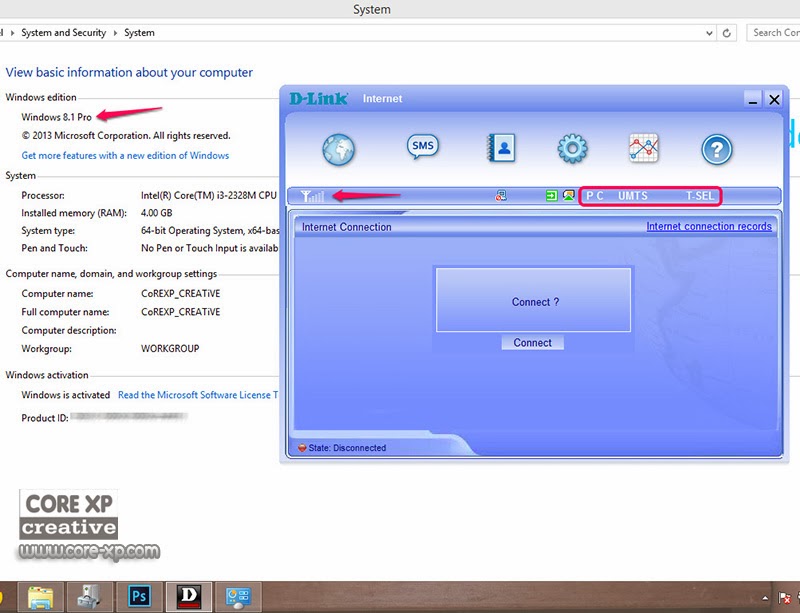The height and width of the screenshot is (613, 800).
Task: Open the computer device taskbar icon
Action: (90, 597)
